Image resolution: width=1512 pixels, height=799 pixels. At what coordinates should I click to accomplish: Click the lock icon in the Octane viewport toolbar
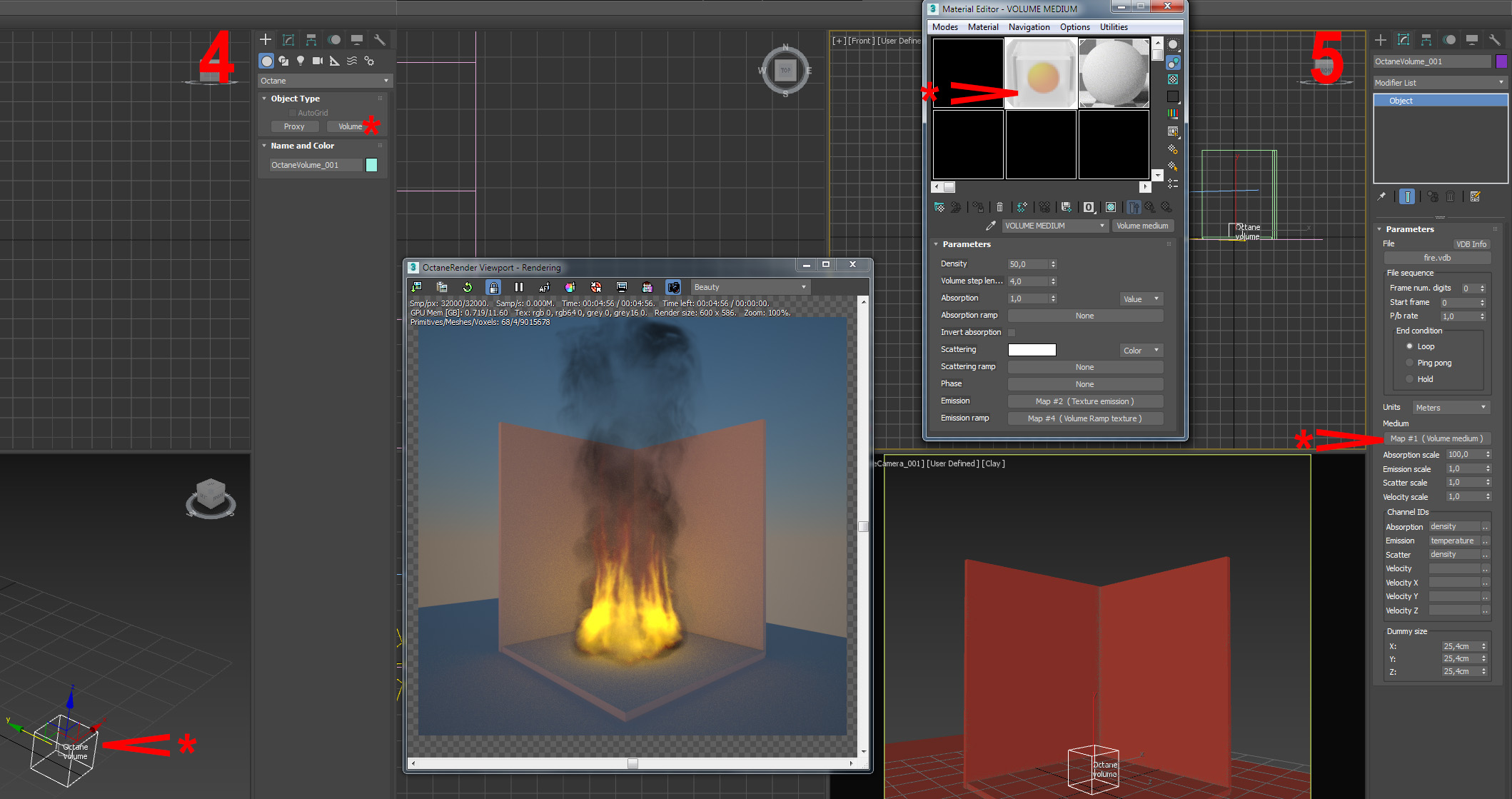coord(493,287)
